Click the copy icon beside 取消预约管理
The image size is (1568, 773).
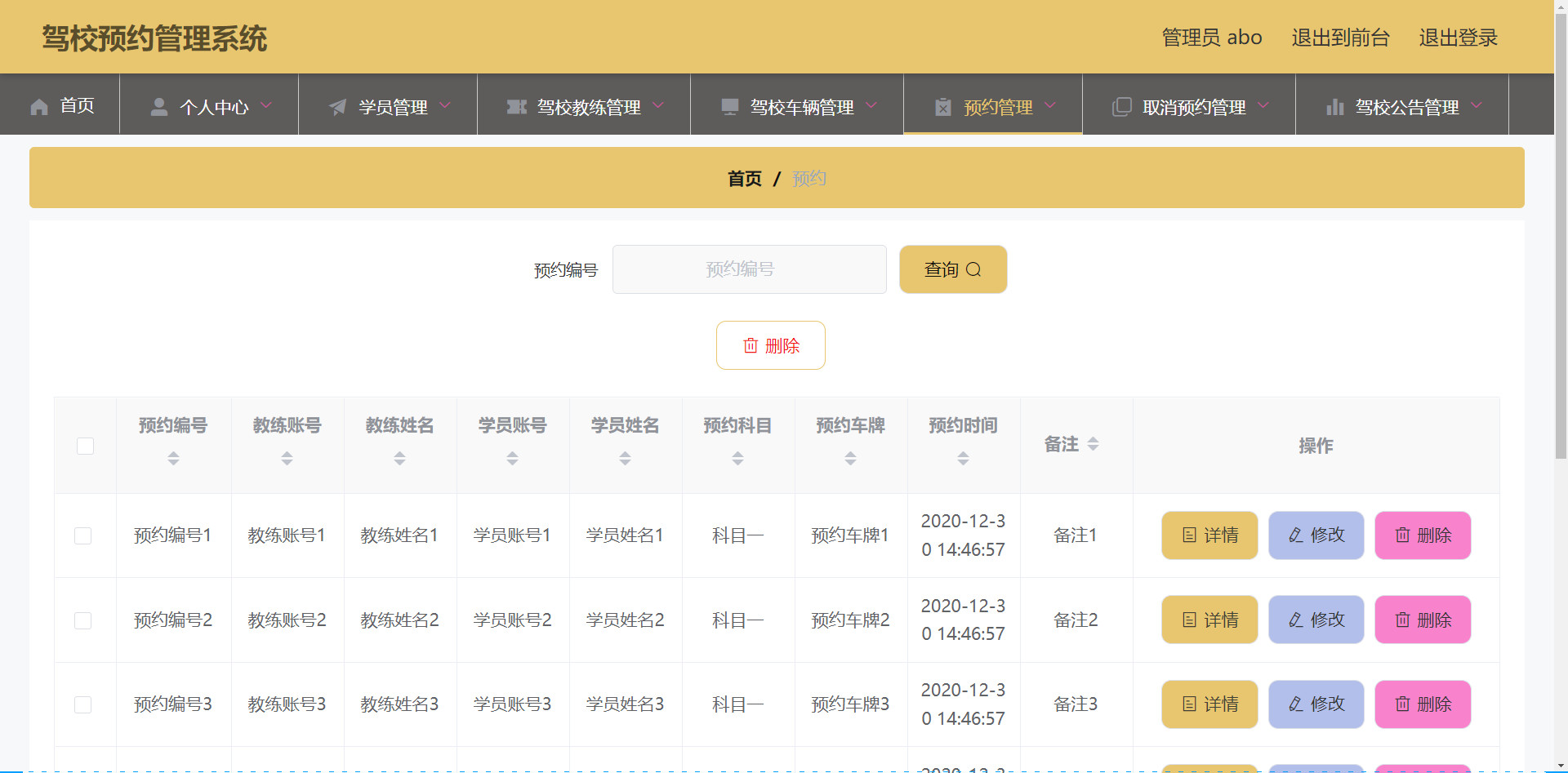tap(1122, 107)
